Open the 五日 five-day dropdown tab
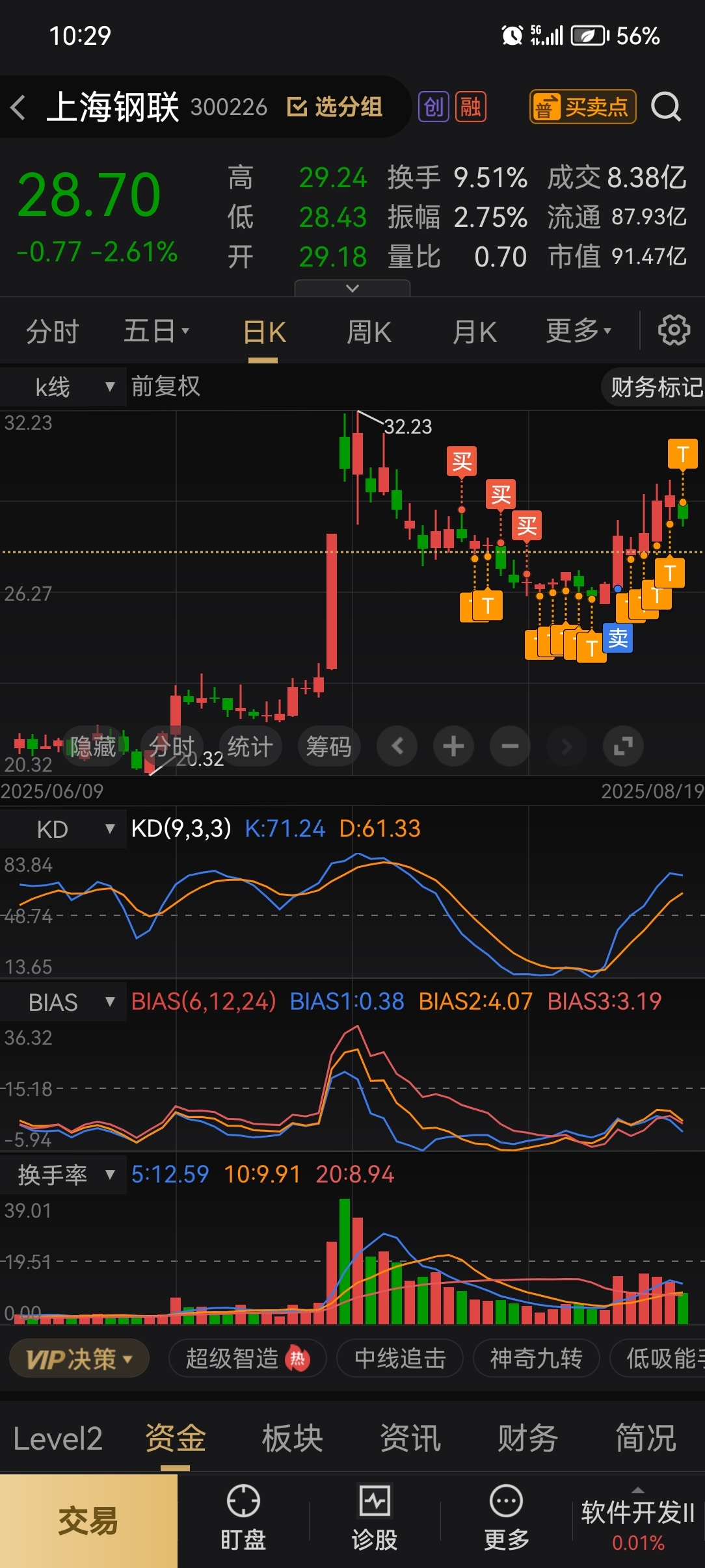The height and width of the screenshot is (1568, 705). (x=156, y=331)
